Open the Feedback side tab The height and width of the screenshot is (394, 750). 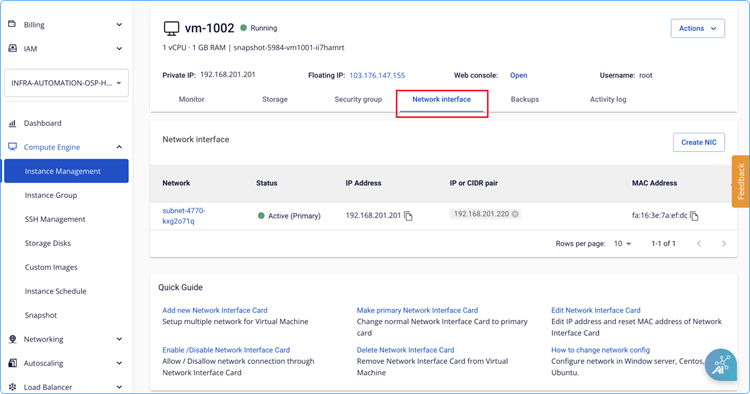coord(740,181)
